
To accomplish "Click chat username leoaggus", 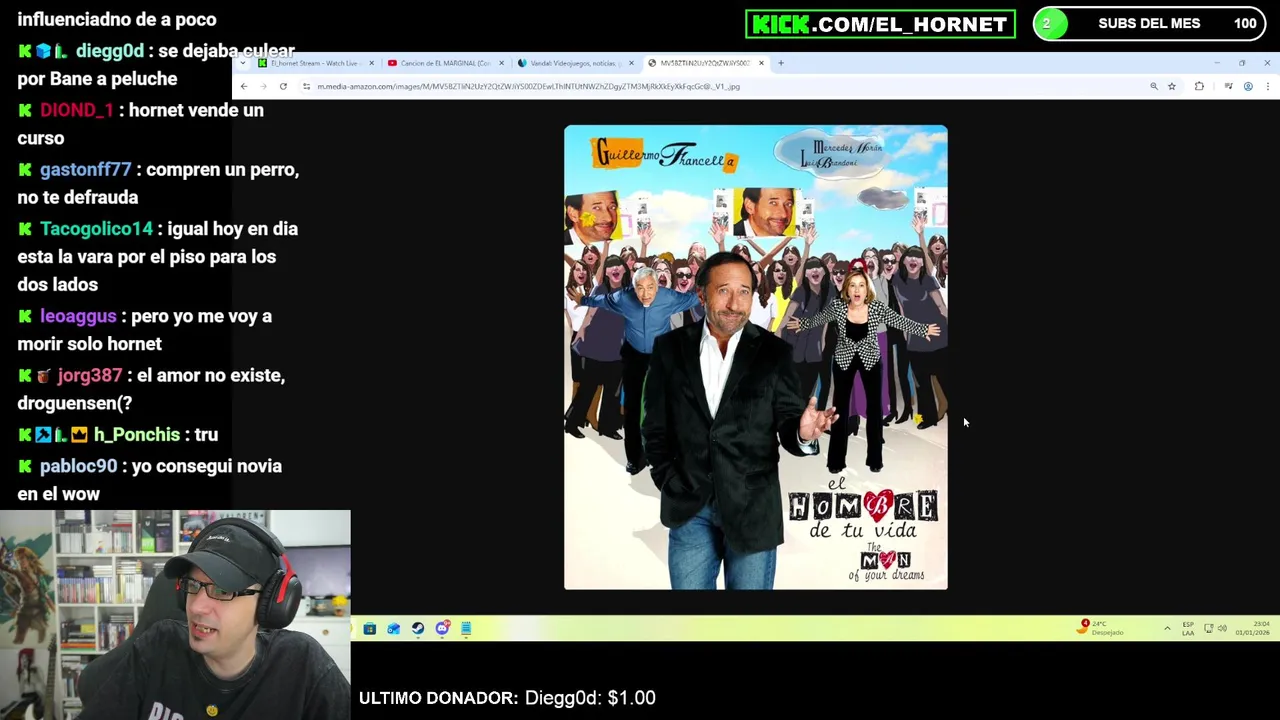I will tap(78, 316).
